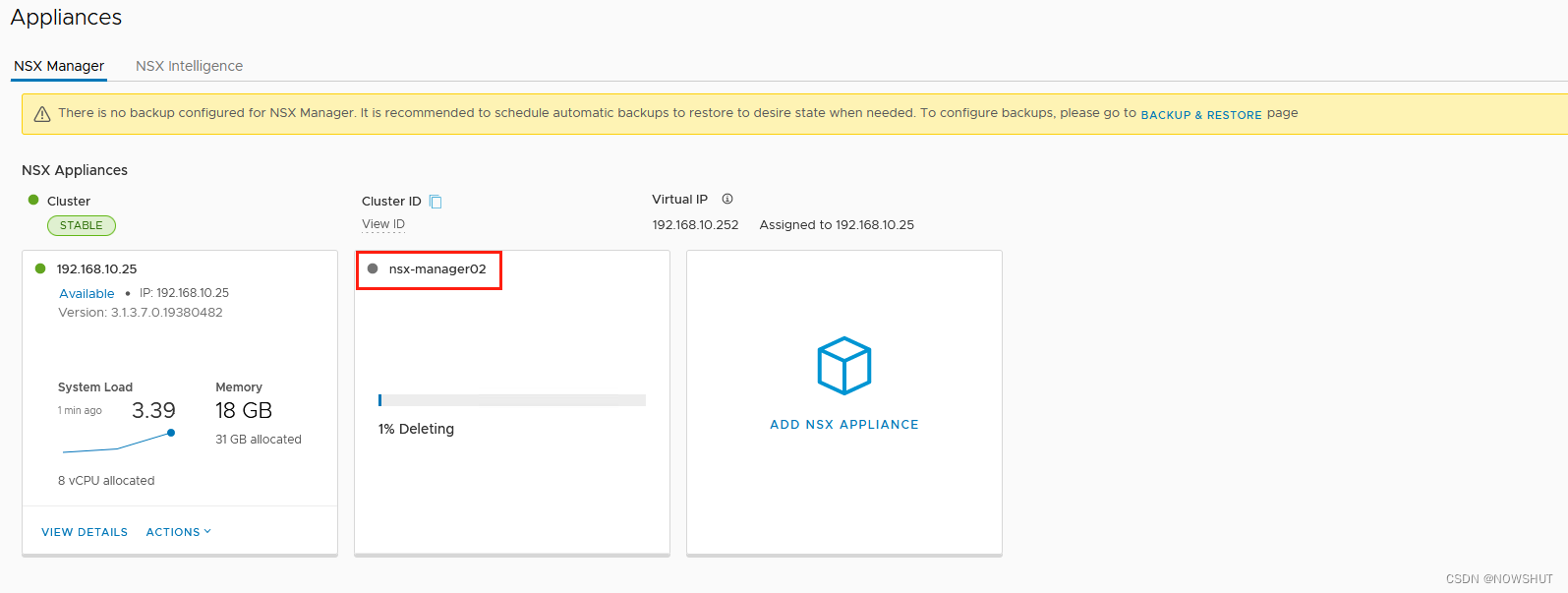Click the STABLE cluster status badge
1568x593 pixels.
(x=82, y=225)
